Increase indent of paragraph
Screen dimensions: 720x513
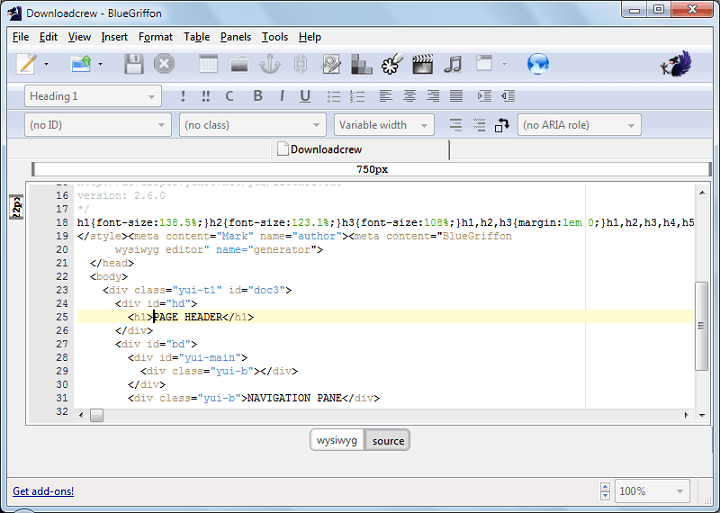coord(484,96)
